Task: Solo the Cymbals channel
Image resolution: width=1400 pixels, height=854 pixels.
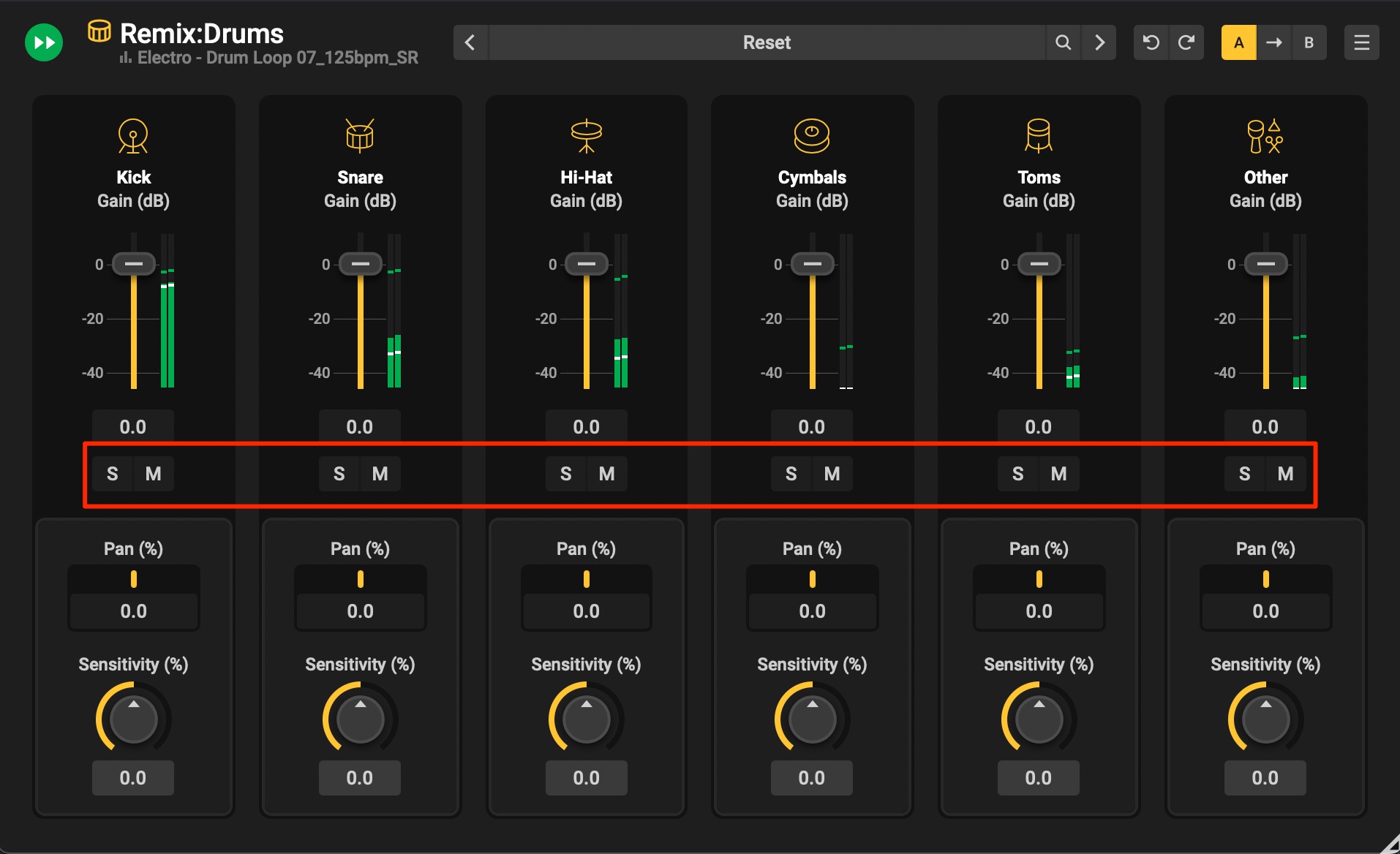Action: tap(791, 474)
